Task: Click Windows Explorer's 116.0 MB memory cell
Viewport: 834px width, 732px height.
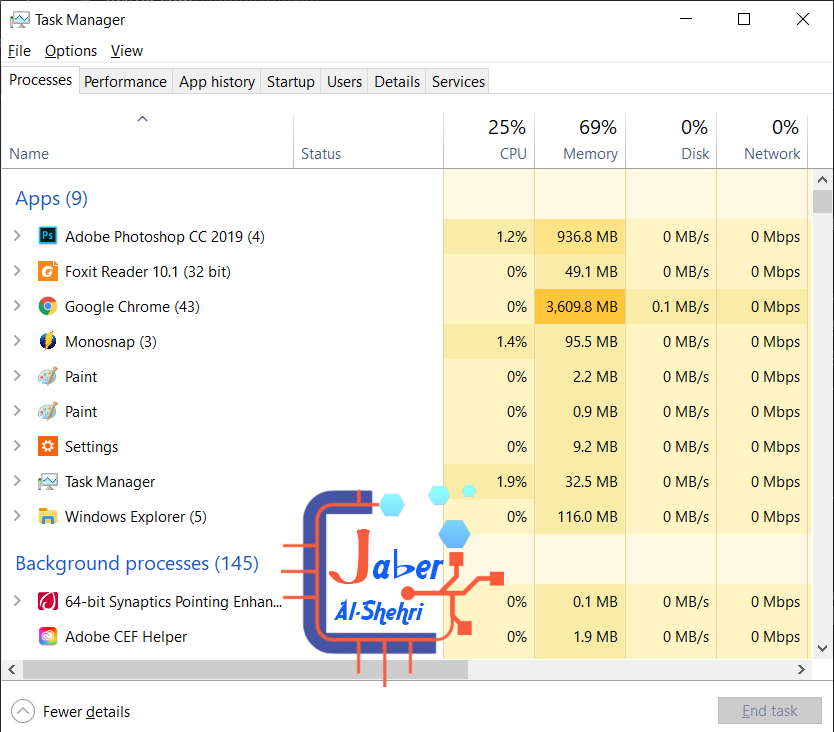Action: (580, 517)
